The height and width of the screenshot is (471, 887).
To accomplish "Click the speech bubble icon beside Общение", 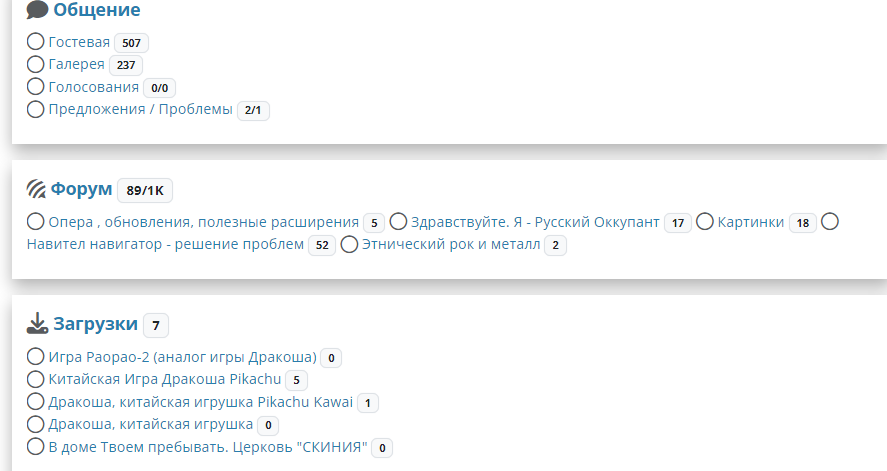I will coord(37,11).
